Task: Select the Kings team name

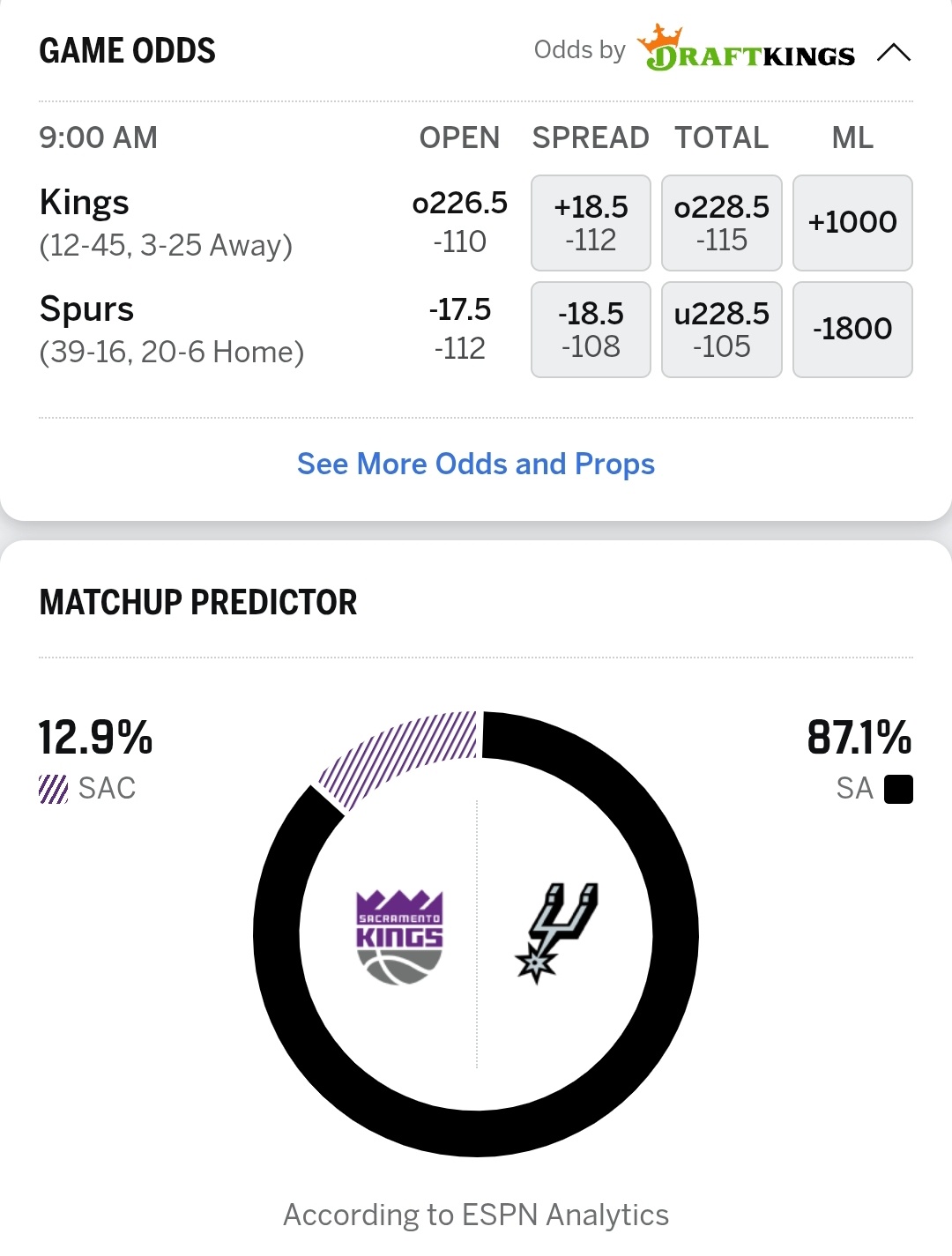Action: [x=85, y=202]
